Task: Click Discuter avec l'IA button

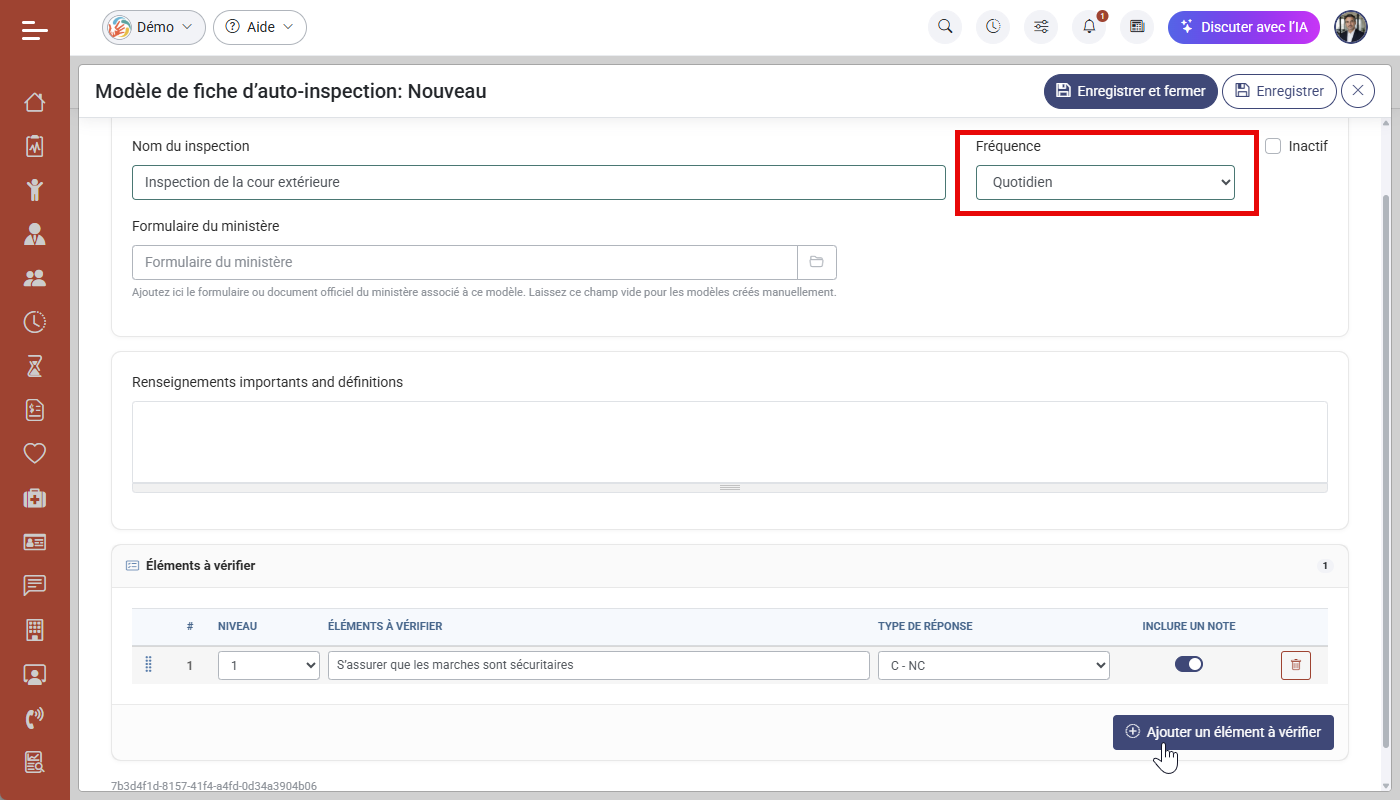Action: [x=1244, y=27]
